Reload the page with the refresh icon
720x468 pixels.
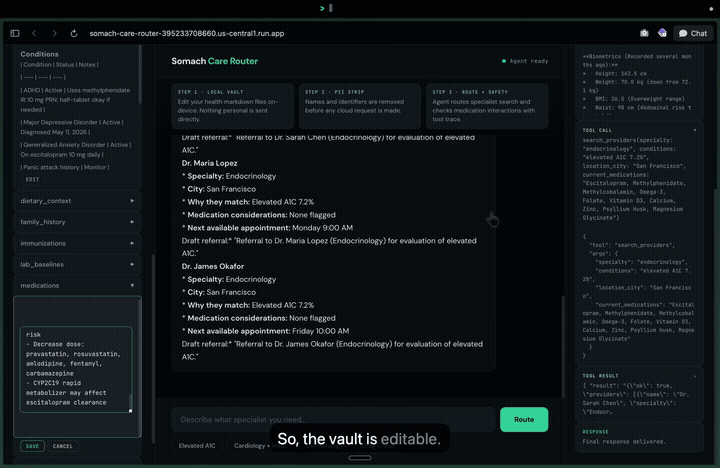pos(73,33)
